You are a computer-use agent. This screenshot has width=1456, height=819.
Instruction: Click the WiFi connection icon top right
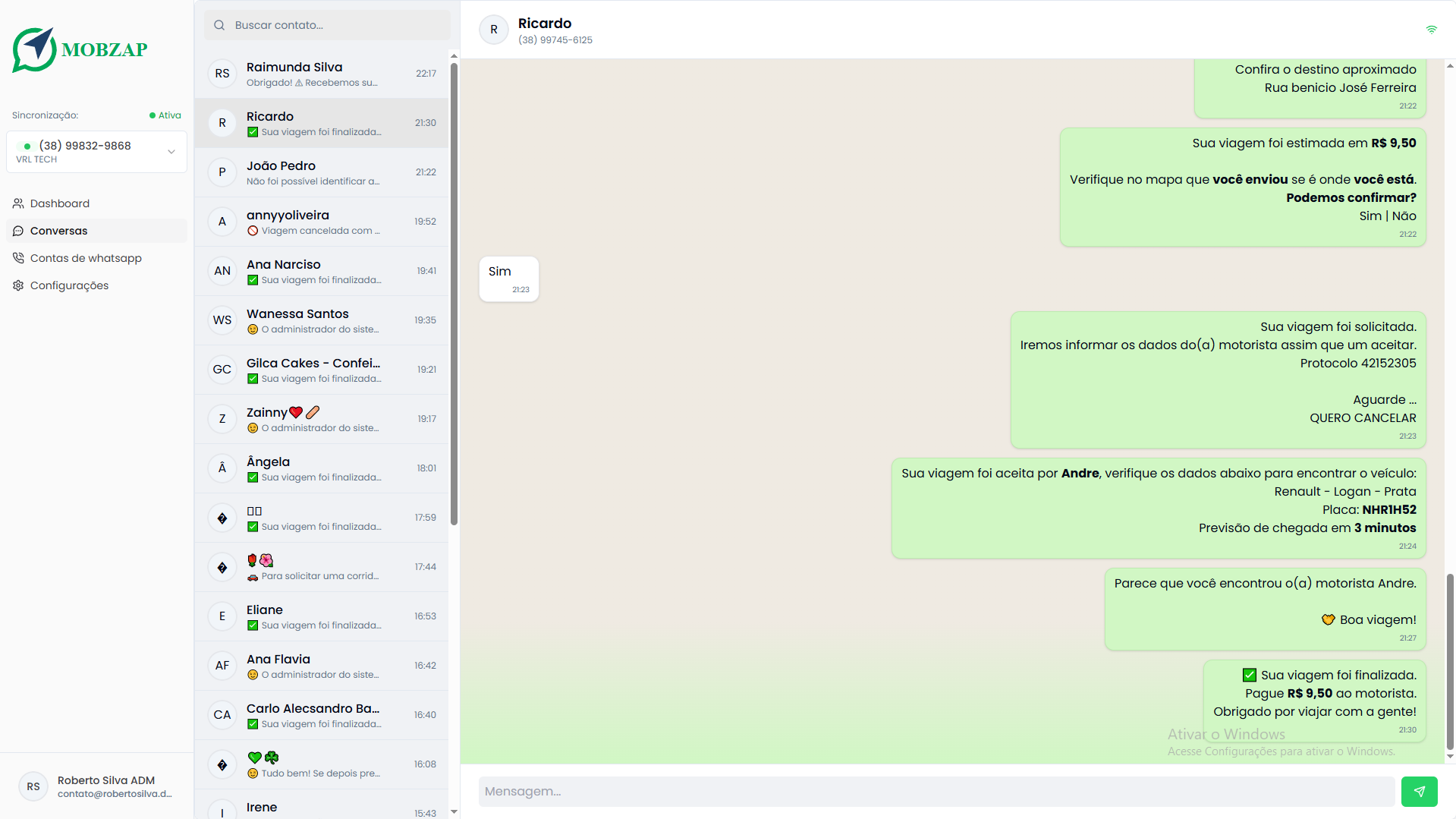pos(1432,30)
